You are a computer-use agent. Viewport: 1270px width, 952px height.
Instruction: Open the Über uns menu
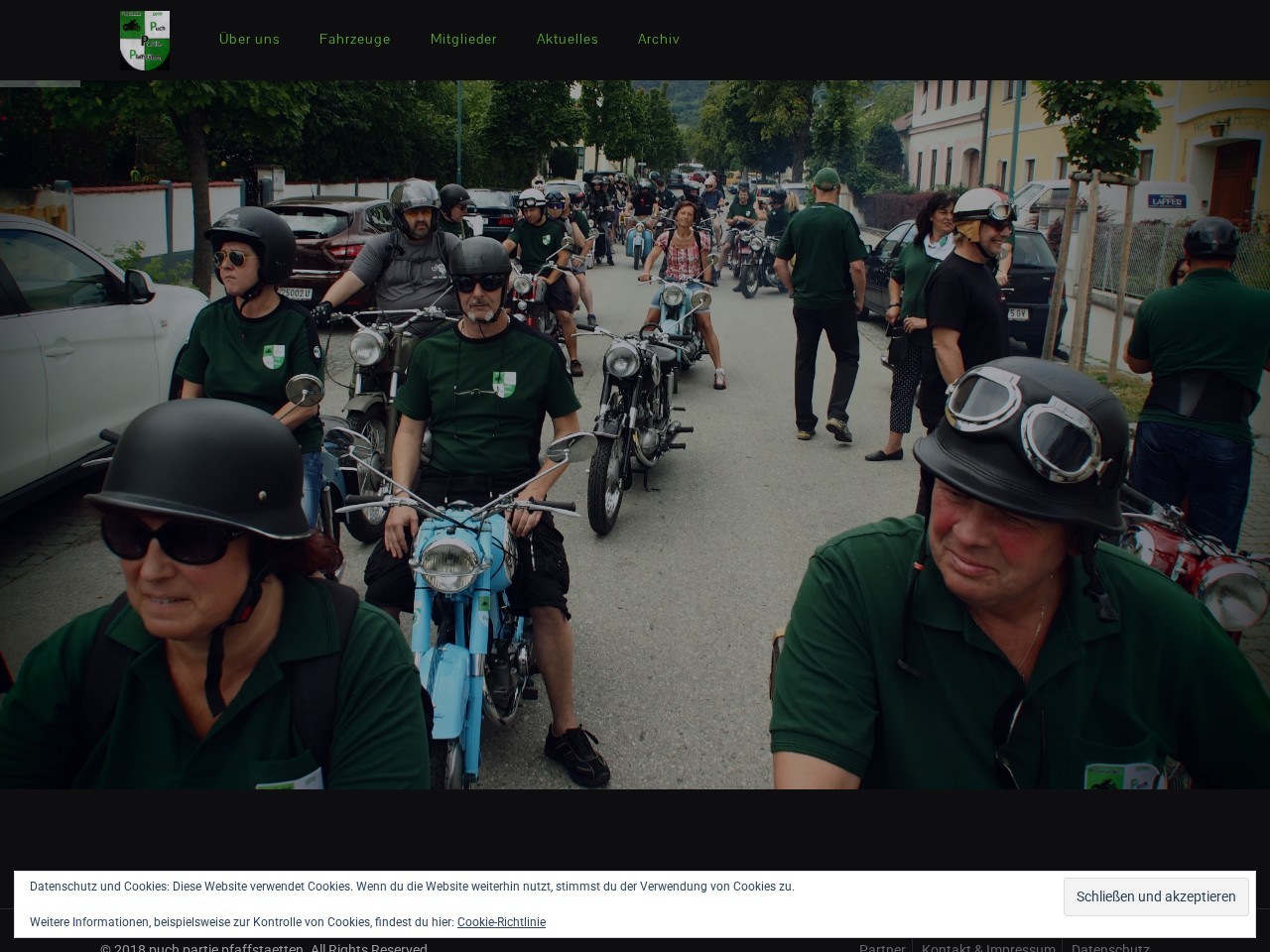click(x=249, y=39)
